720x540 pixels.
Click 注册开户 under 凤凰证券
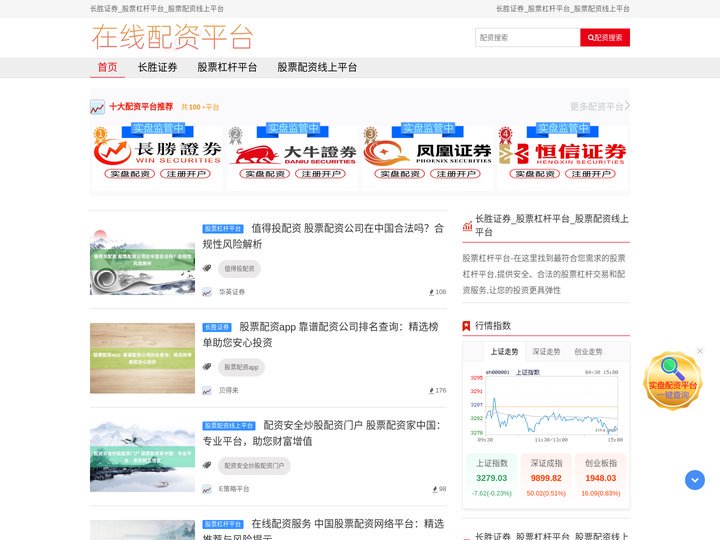456,174
